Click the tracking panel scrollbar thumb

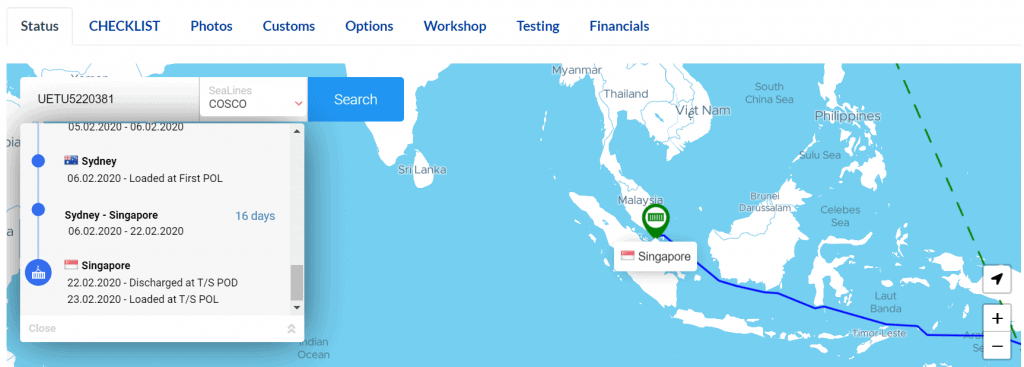click(296, 283)
